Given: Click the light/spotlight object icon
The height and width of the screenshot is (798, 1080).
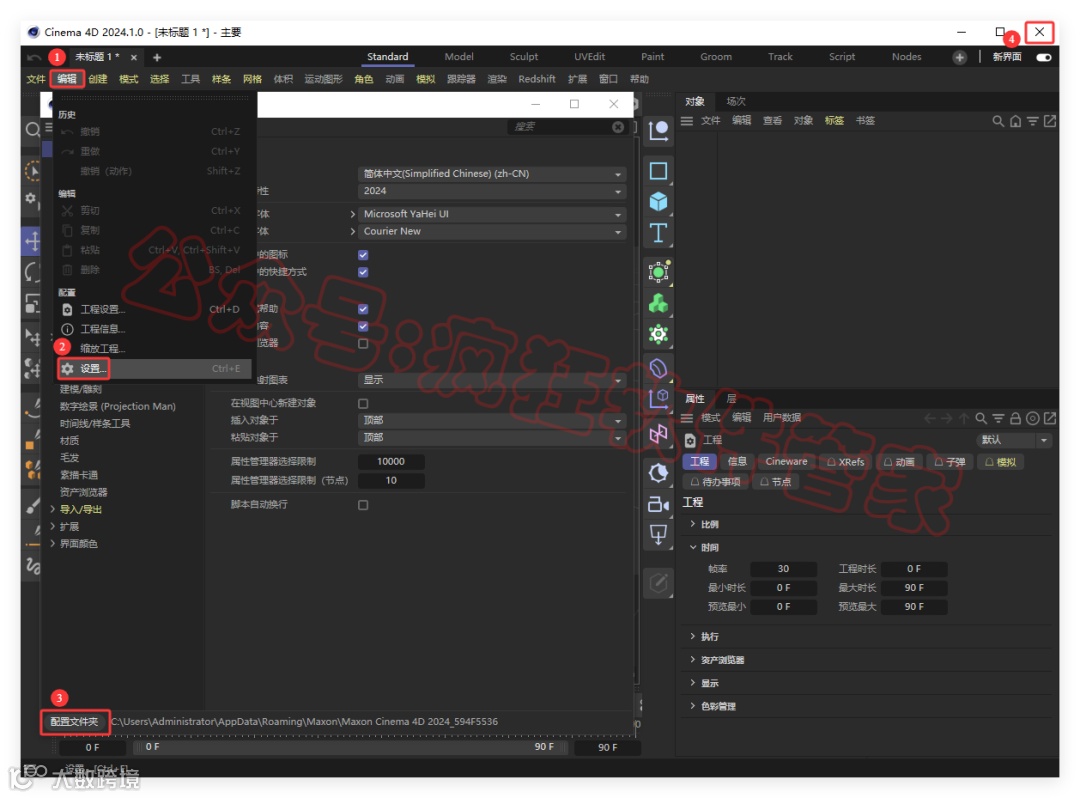Looking at the screenshot, I should [658, 535].
